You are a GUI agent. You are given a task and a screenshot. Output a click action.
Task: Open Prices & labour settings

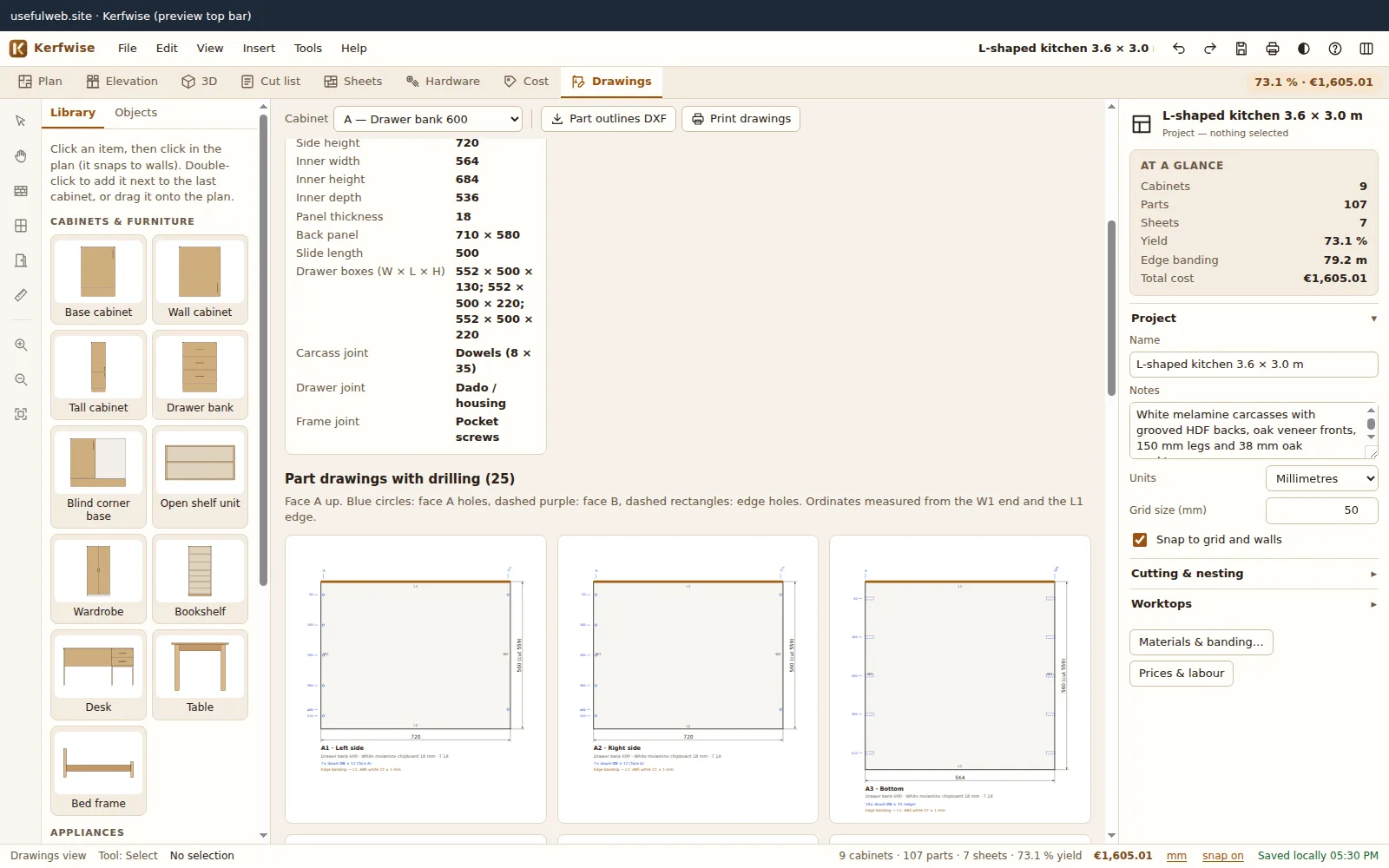coord(1181,674)
